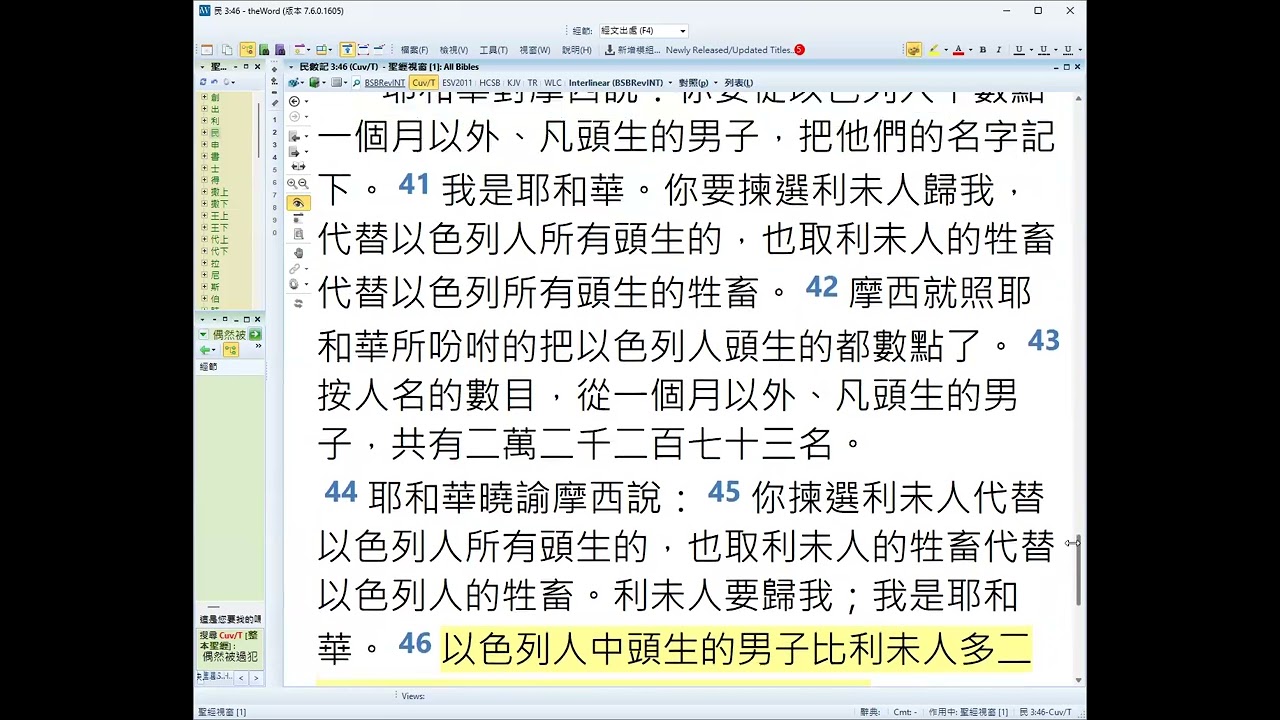Click the sync arrows icon
This screenshot has width=1280, height=720.
coord(298,303)
